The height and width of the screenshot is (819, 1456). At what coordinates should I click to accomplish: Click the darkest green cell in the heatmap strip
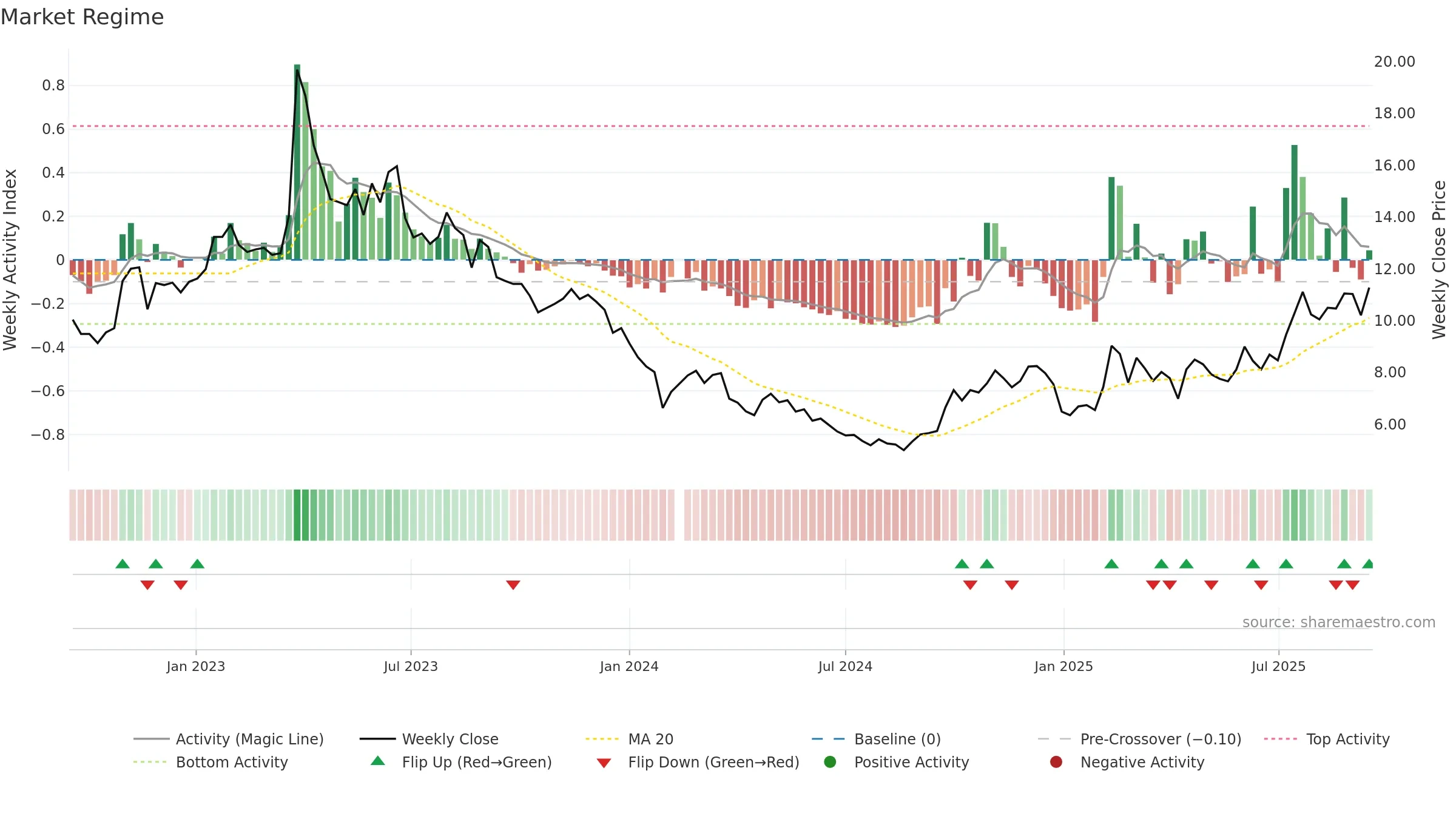pyautogui.click(x=297, y=515)
